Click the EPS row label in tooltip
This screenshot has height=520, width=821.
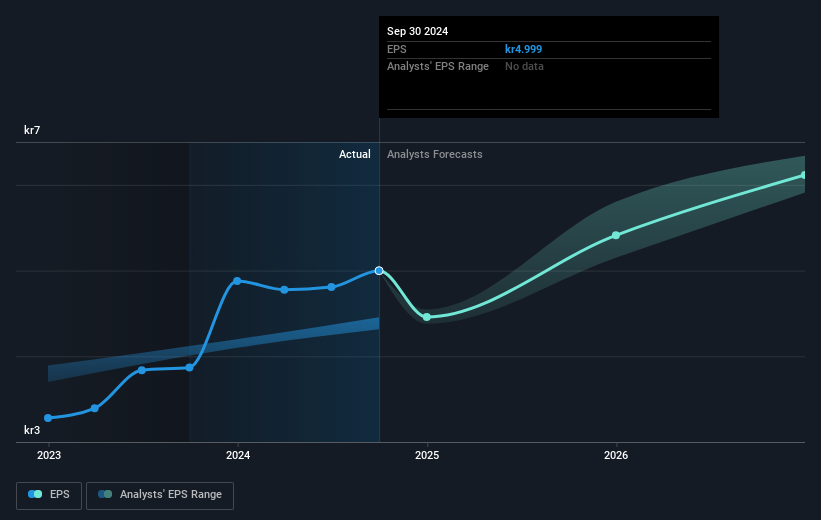(396, 49)
